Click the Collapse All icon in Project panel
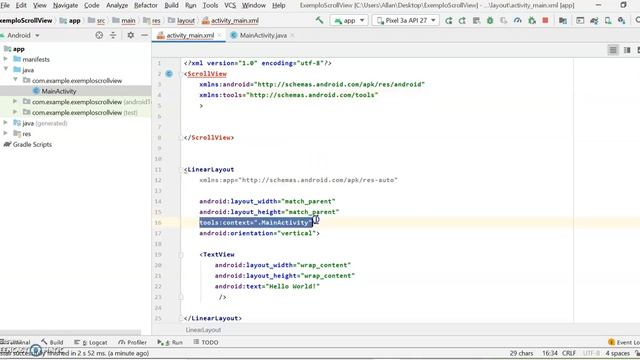Screen dimensions: 640x360 click(113, 36)
